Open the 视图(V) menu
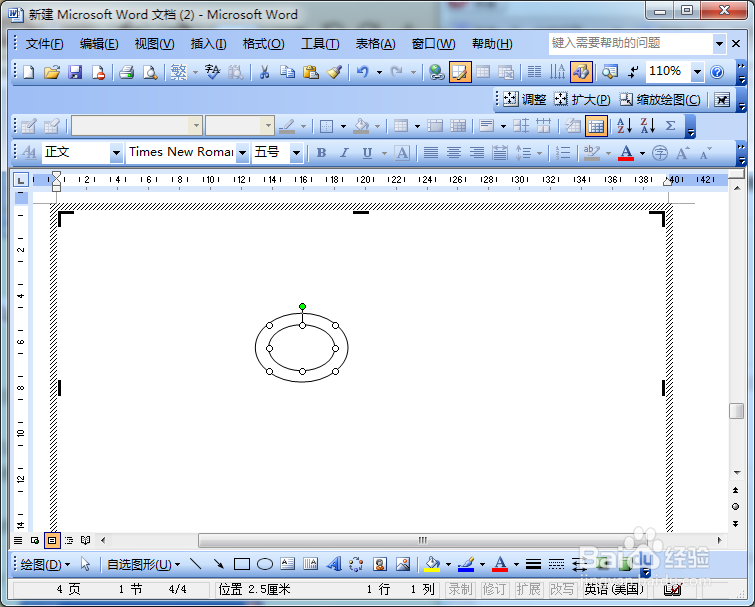 (154, 44)
